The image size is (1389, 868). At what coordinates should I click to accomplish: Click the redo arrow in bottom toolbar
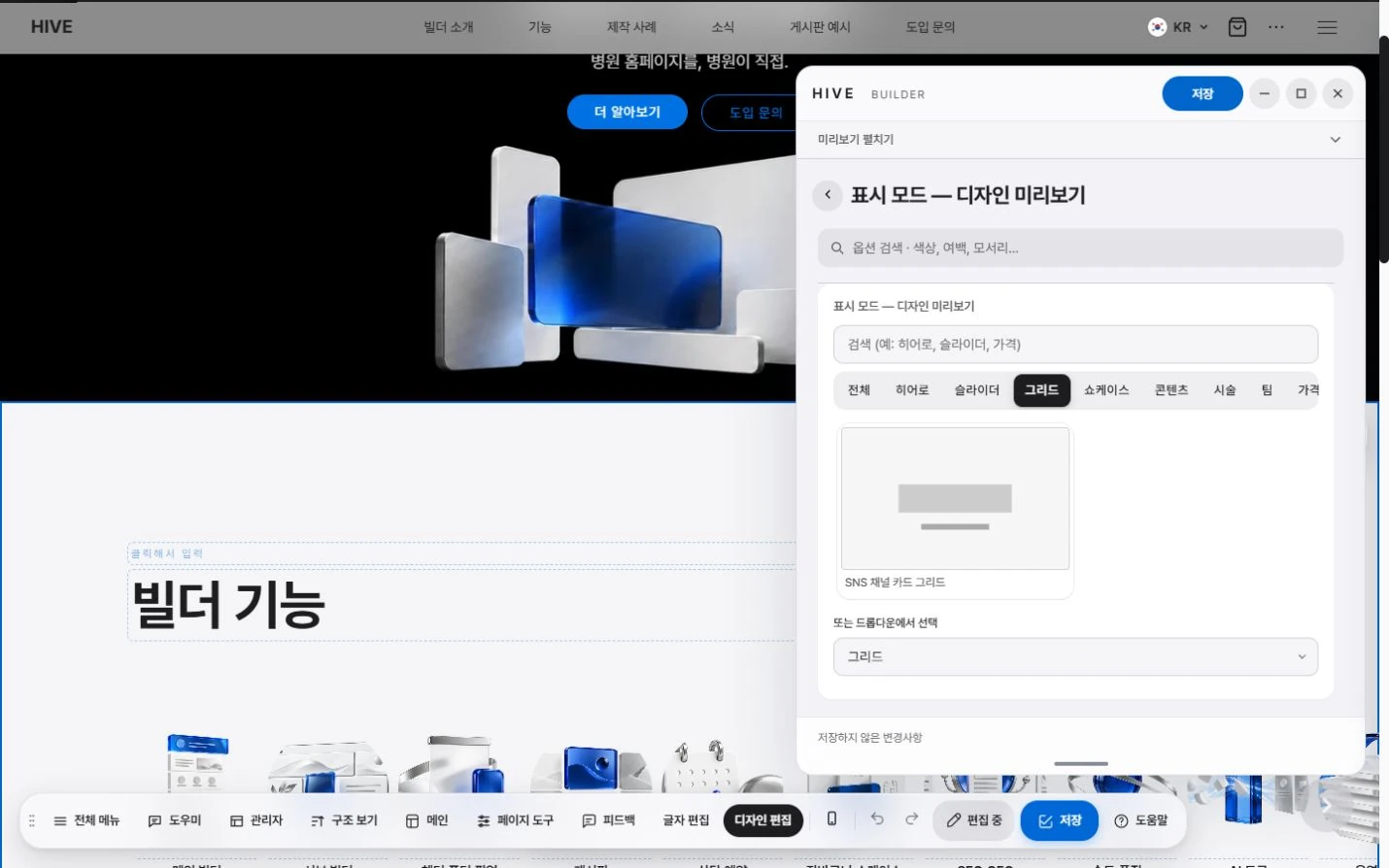[x=911, y=819]
